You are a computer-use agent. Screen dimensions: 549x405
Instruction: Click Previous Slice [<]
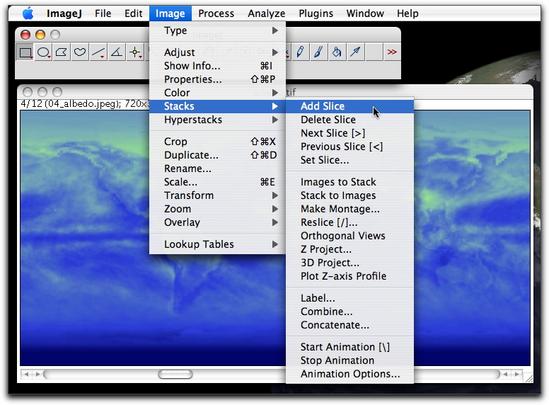tap(350, 147)
